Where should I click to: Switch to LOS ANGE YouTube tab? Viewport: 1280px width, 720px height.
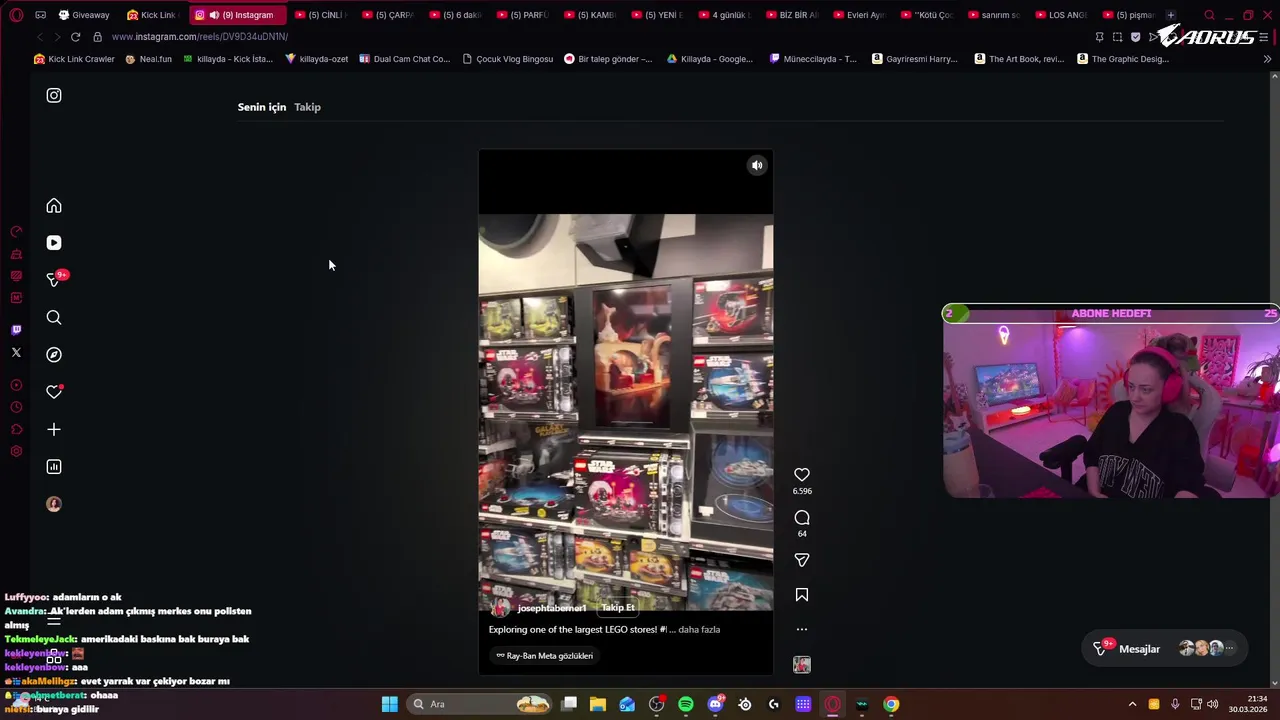(x=1061, y=15)
